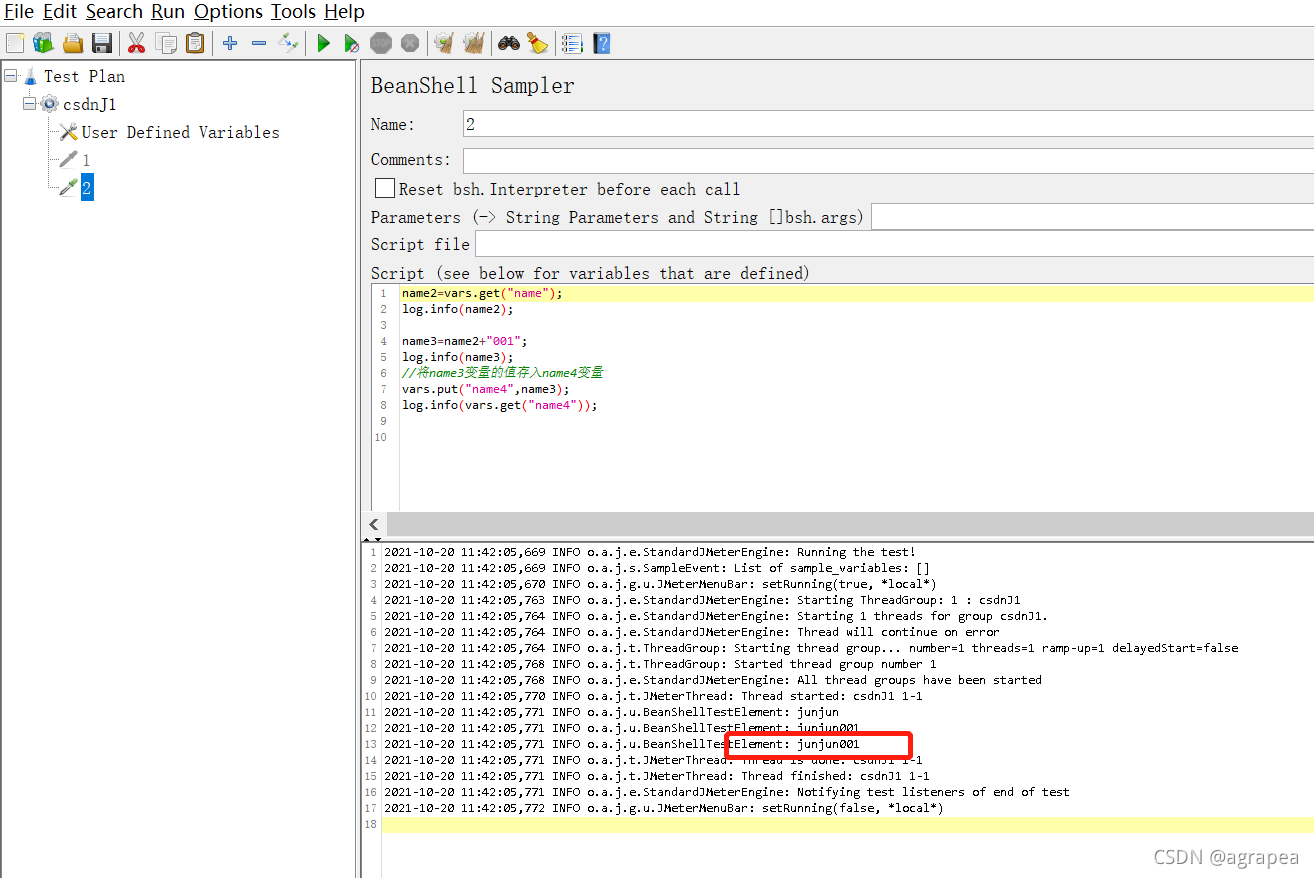Open the Run menu

168,12
